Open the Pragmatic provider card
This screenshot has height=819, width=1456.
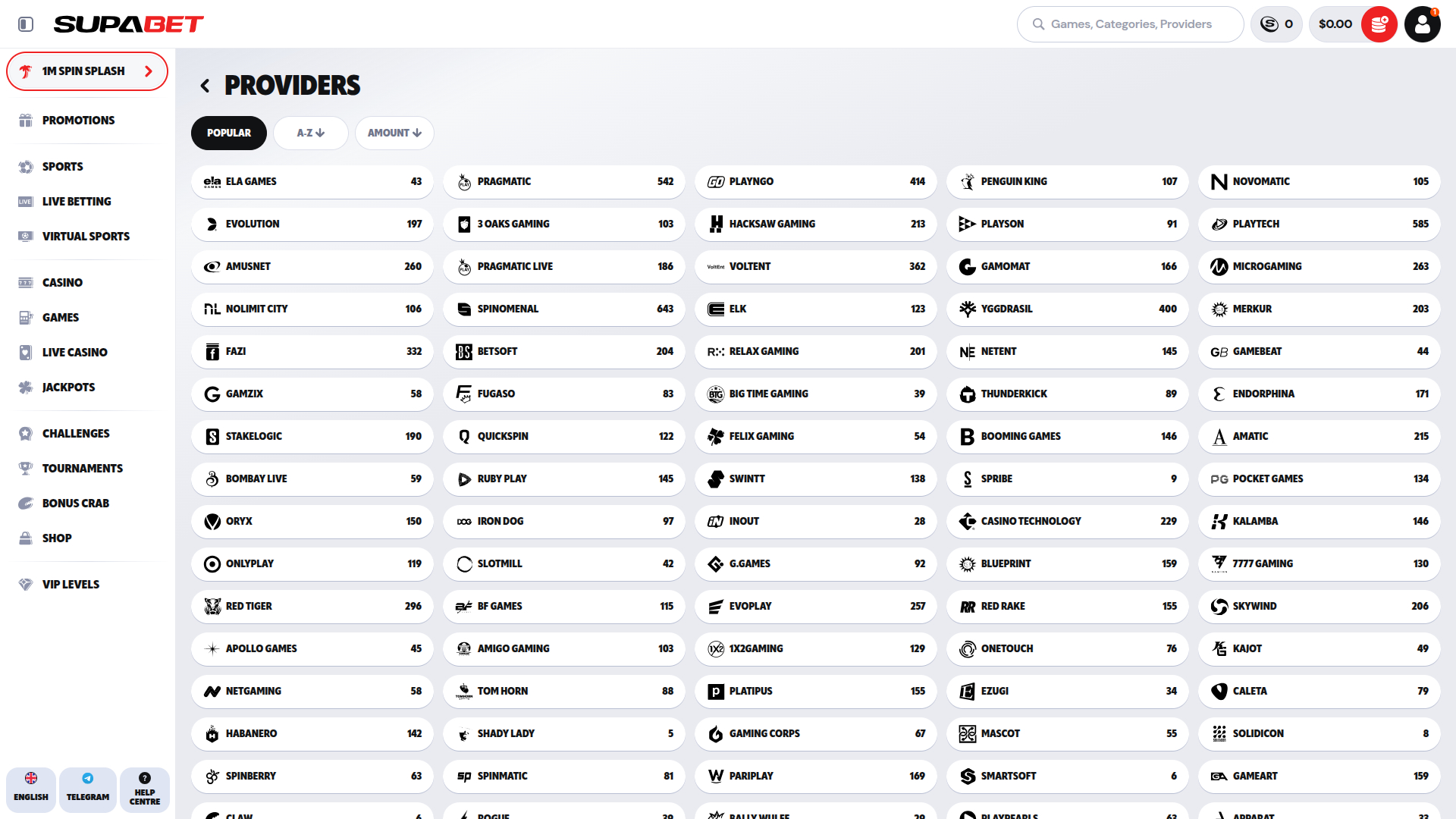point(564,182)
